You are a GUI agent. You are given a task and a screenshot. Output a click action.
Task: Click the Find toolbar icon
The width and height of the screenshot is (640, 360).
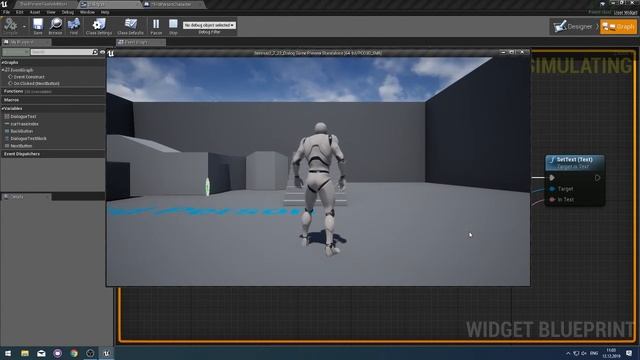tap(74, 26)
